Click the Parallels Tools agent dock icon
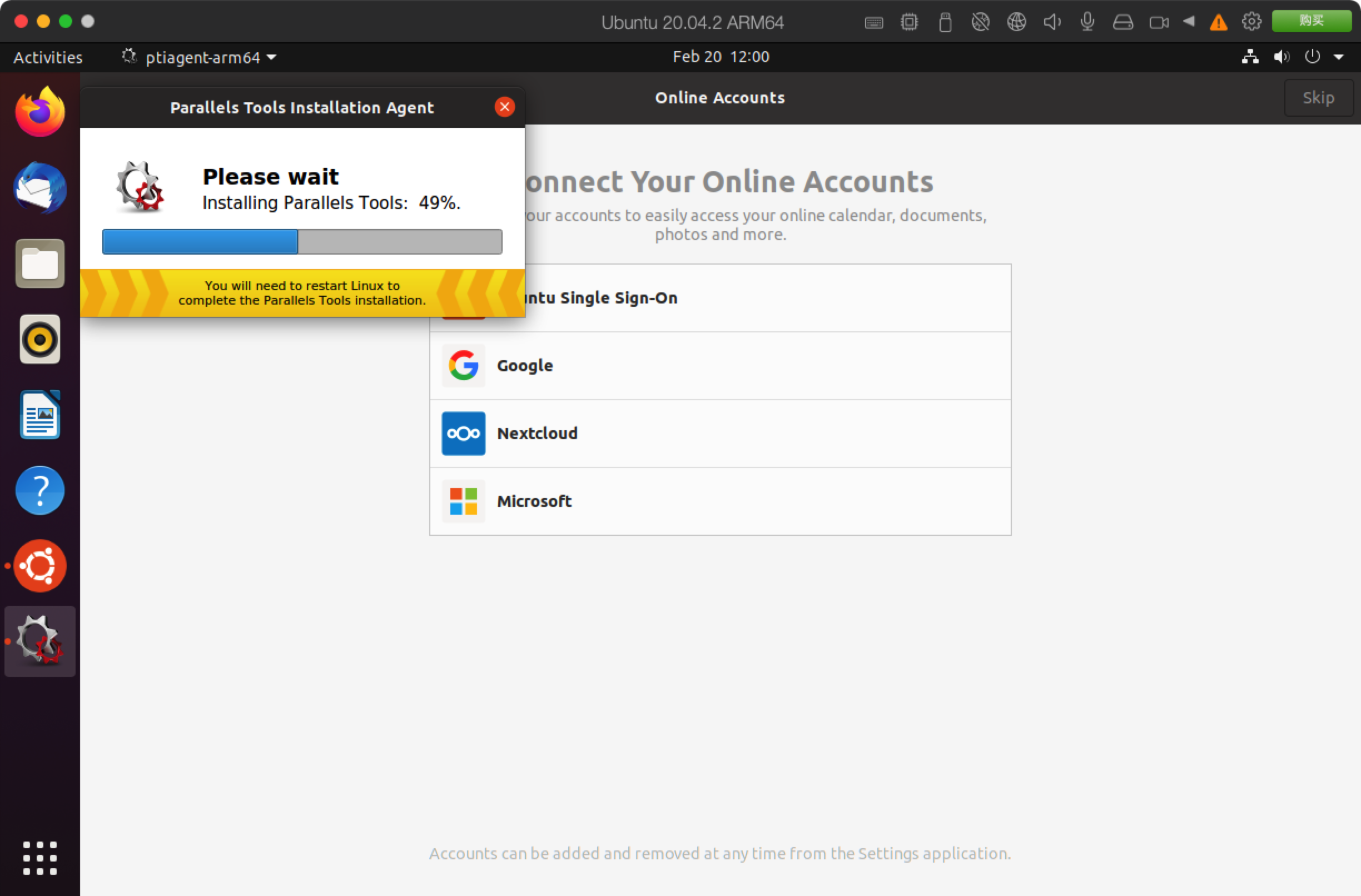The height and width of the screenshot is (896, 1361). [39, 641]
